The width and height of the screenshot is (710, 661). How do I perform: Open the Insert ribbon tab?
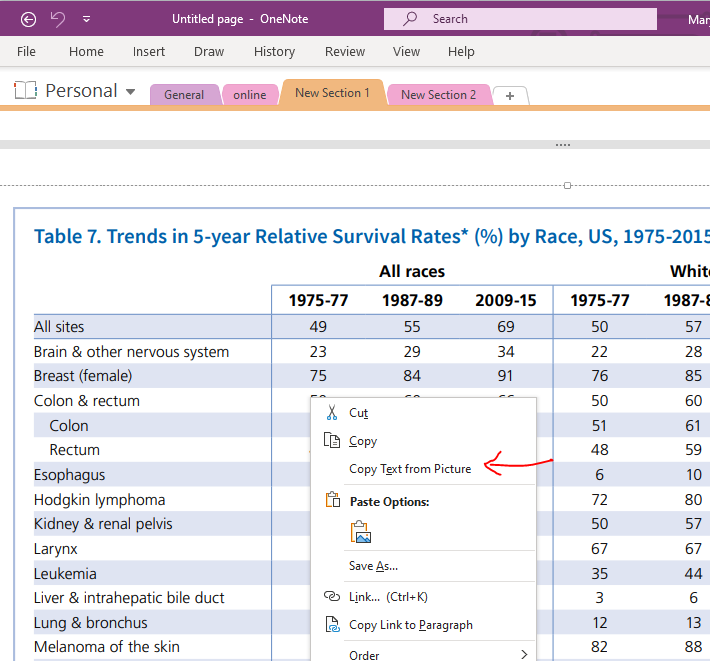(149, 52)
